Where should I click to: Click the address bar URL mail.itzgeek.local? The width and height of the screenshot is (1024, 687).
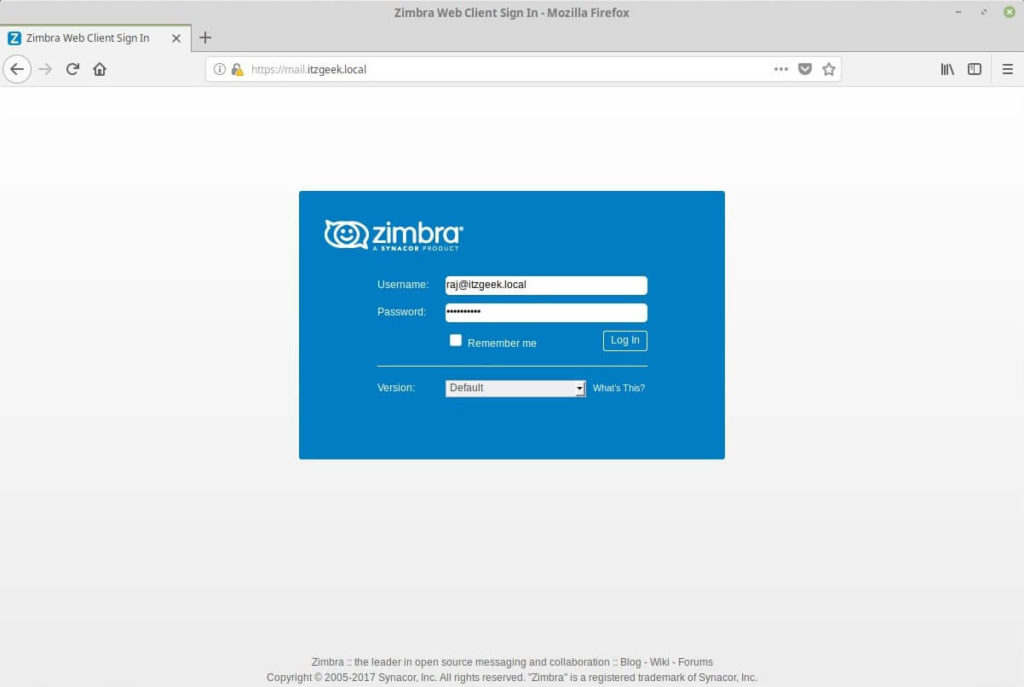click(308, 69)
